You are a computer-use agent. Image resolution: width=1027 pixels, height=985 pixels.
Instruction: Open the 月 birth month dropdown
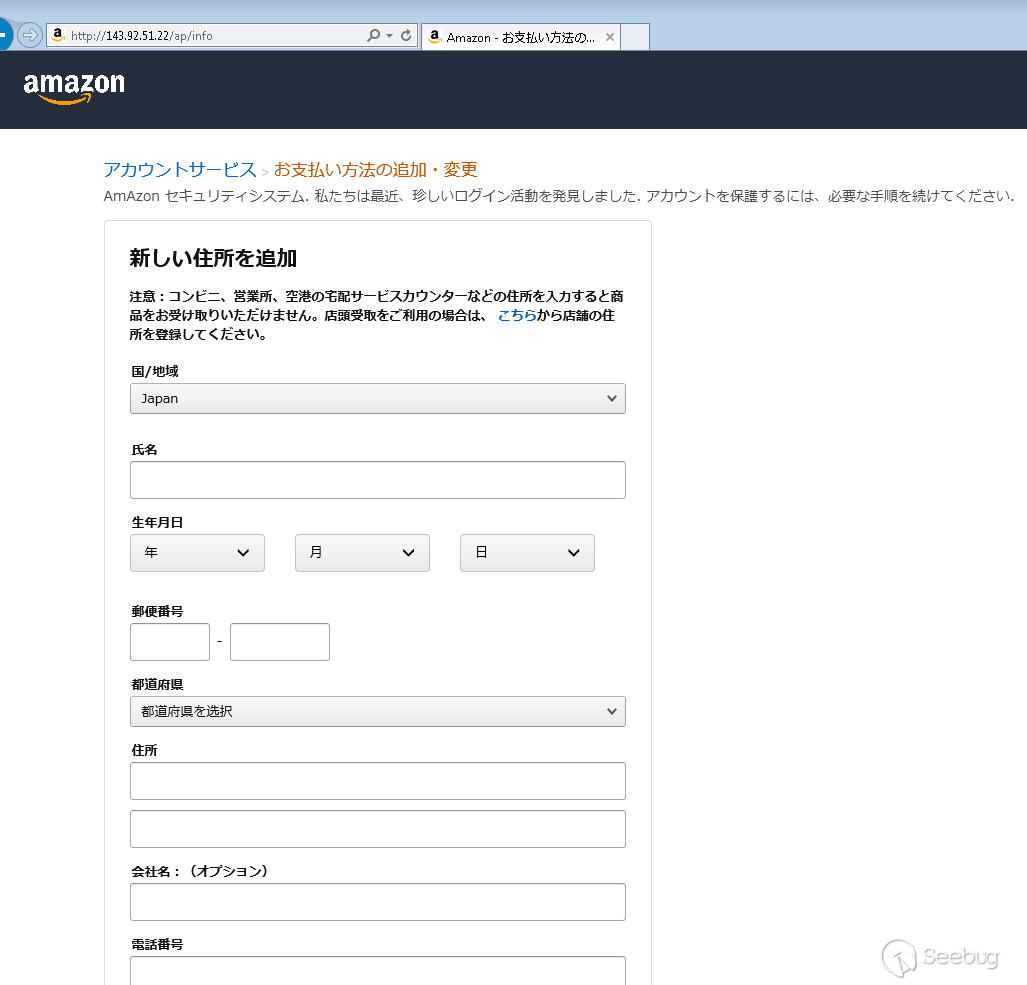pyautogui.click(x=362, y=553)
